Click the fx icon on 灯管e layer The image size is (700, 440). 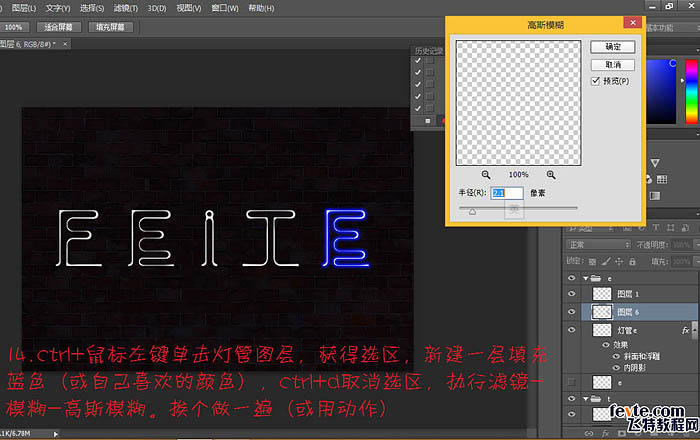tap(686, 329)
